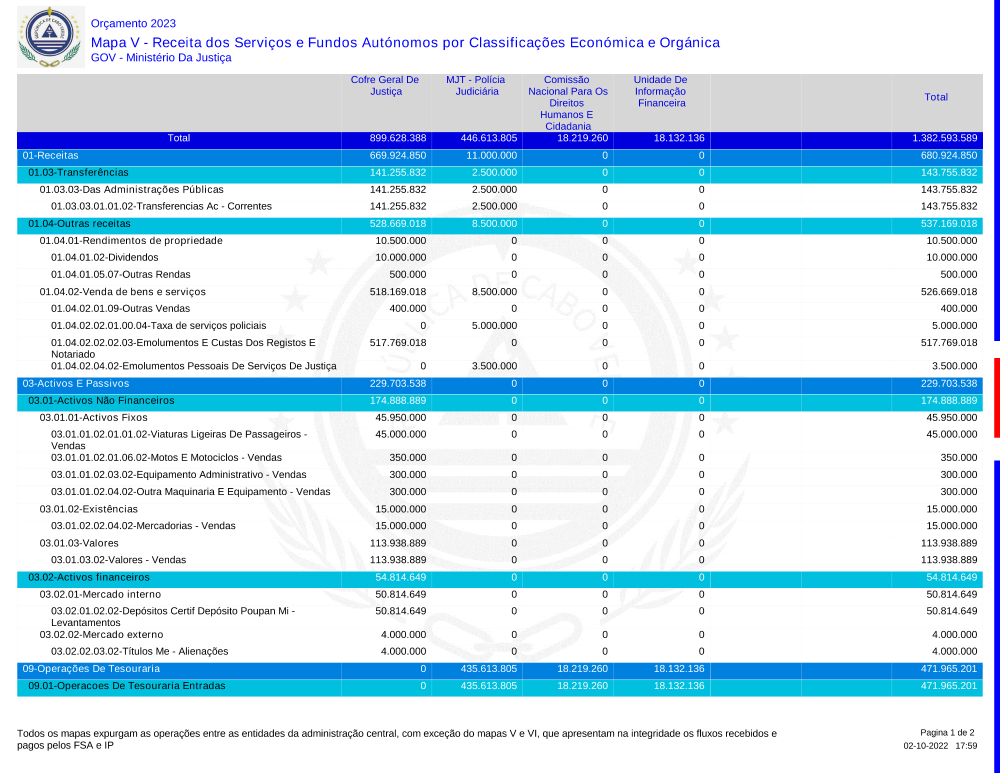Image resolution: width=1000 pixels, height=773 pixels.
Task: Click the Mapa V document title
Action: click(405, 42)
